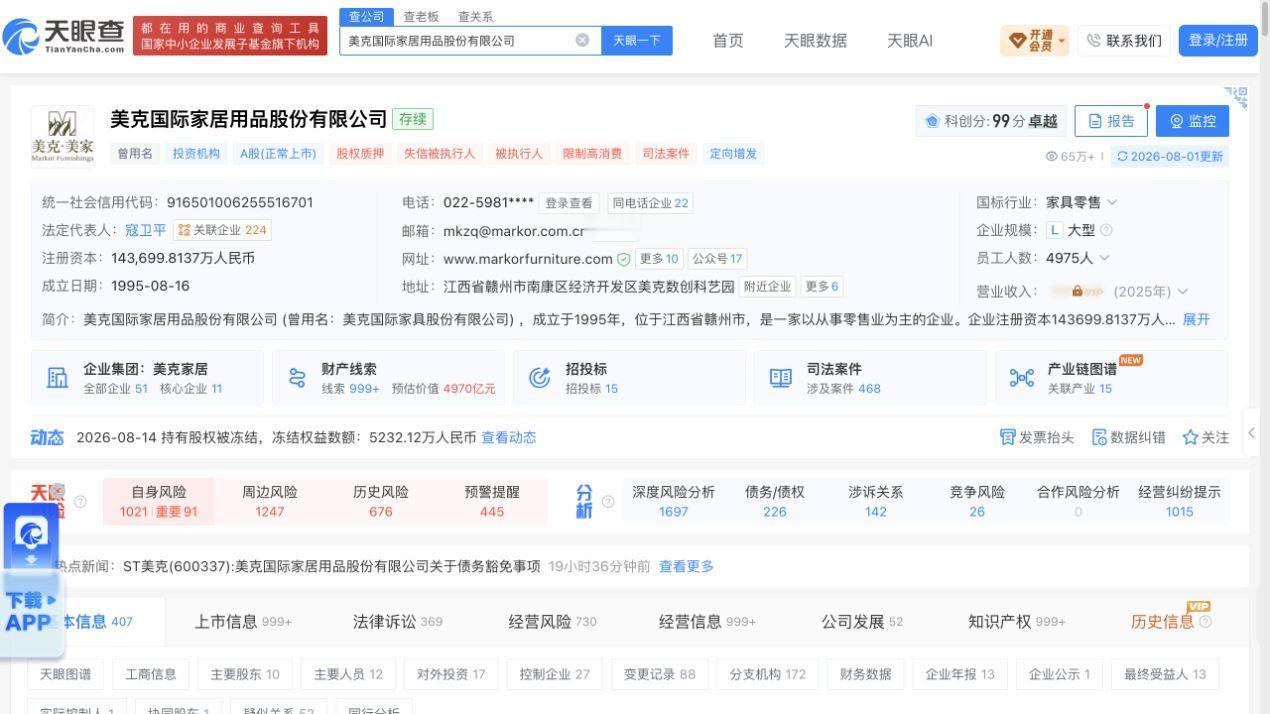The width and height of the screenshot is (1270, 714).
Task: Click 查看更多 news link
Action: point(686,566)
